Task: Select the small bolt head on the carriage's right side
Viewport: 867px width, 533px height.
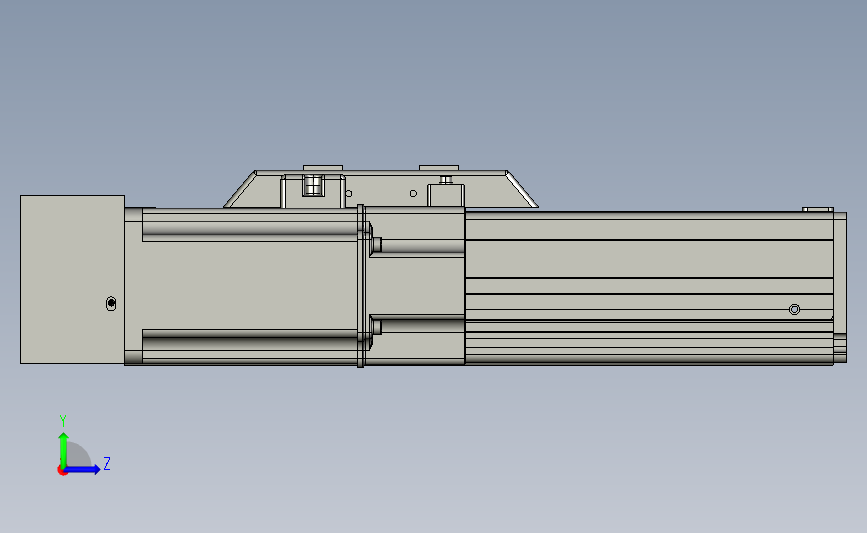Action: (x=446, y=180)
